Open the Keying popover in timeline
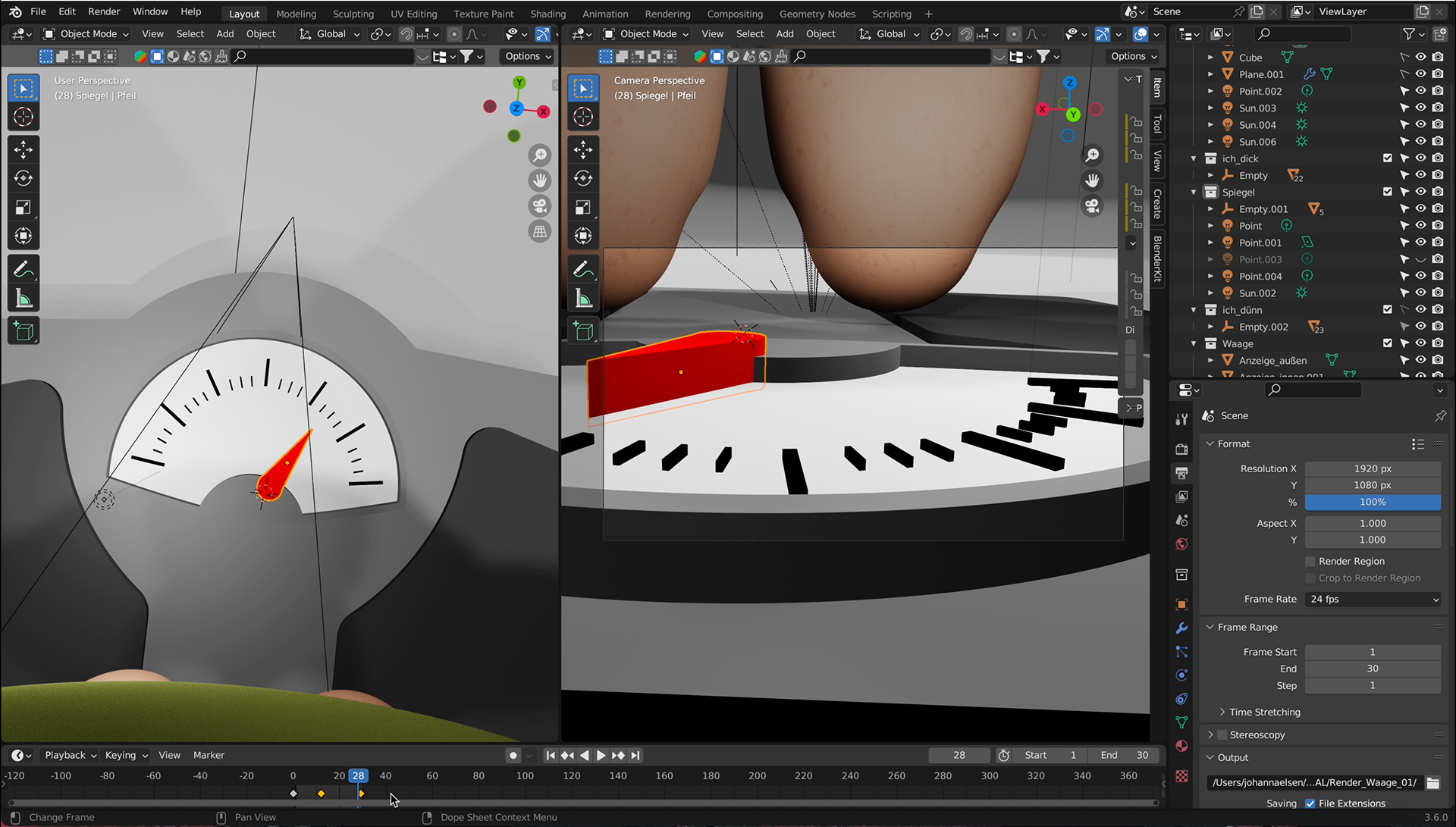The height and width of the screenshot is (827, 1456). tap(126, 755)
